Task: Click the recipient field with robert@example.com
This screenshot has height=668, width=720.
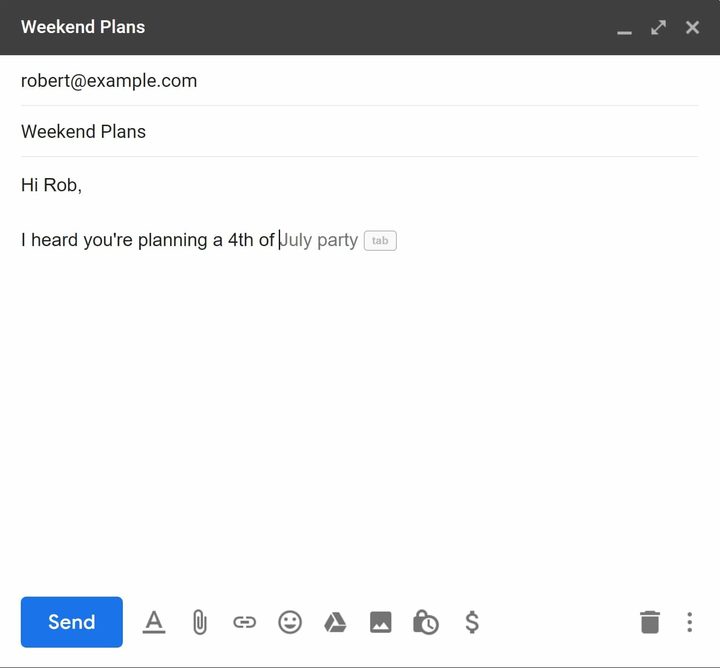Action: click(x=109, y=81)
